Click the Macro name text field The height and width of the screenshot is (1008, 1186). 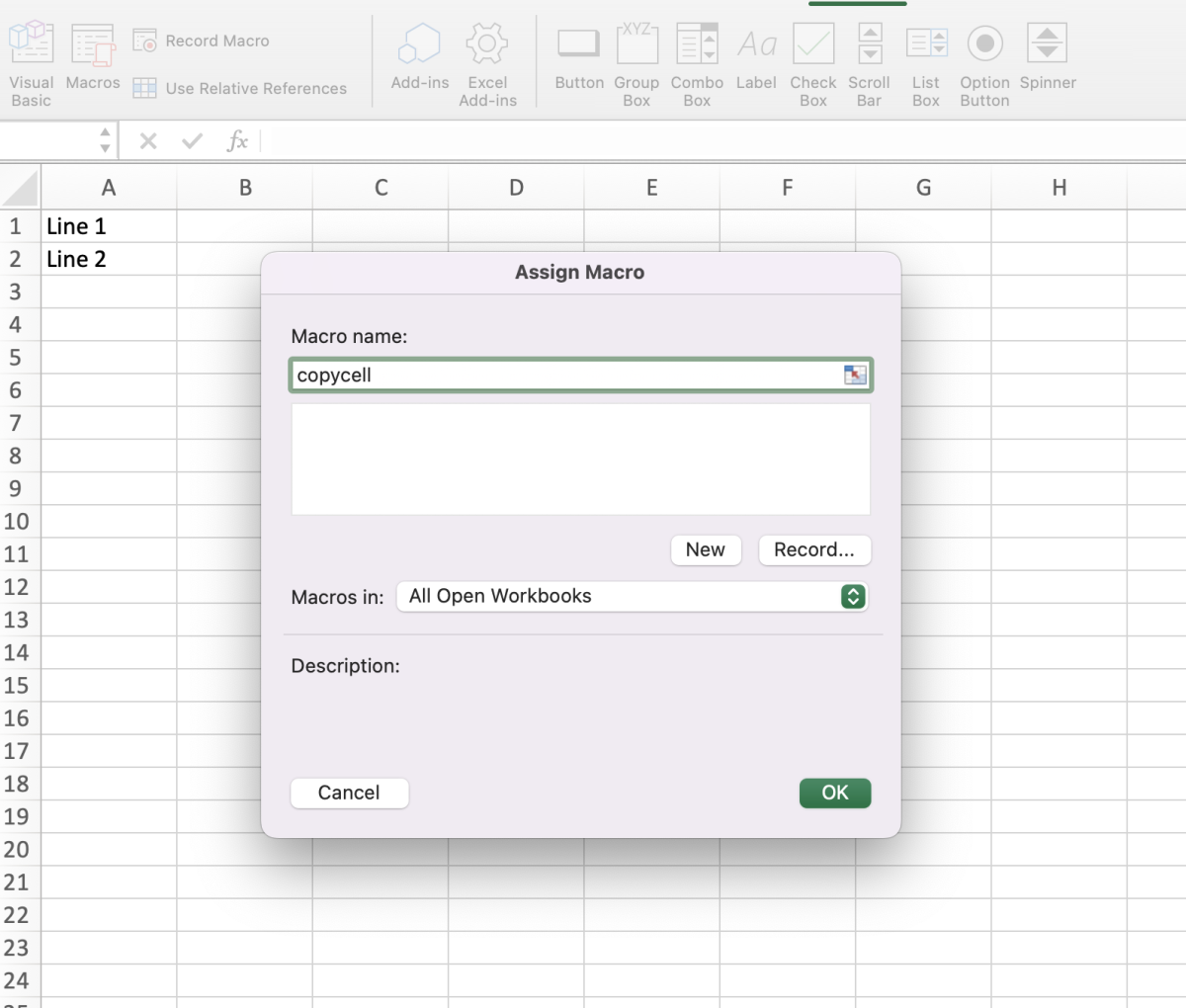[x=563, y=376]
